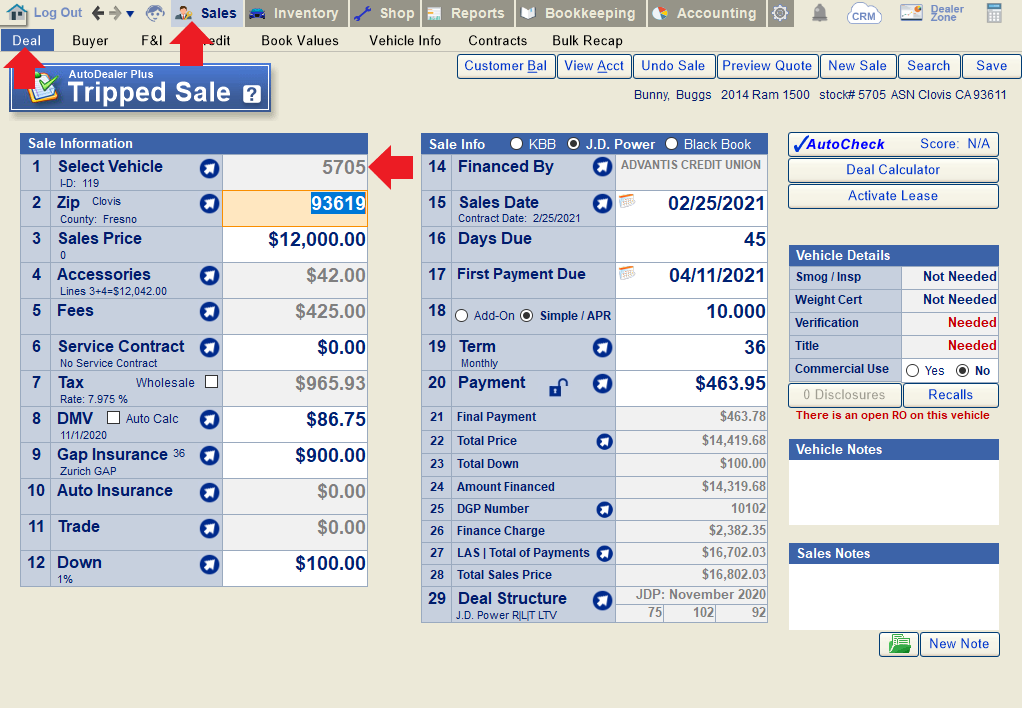Open the Down payment arrow icon
The height and width of the screenshot is (708, 1022).
(209, 564)
